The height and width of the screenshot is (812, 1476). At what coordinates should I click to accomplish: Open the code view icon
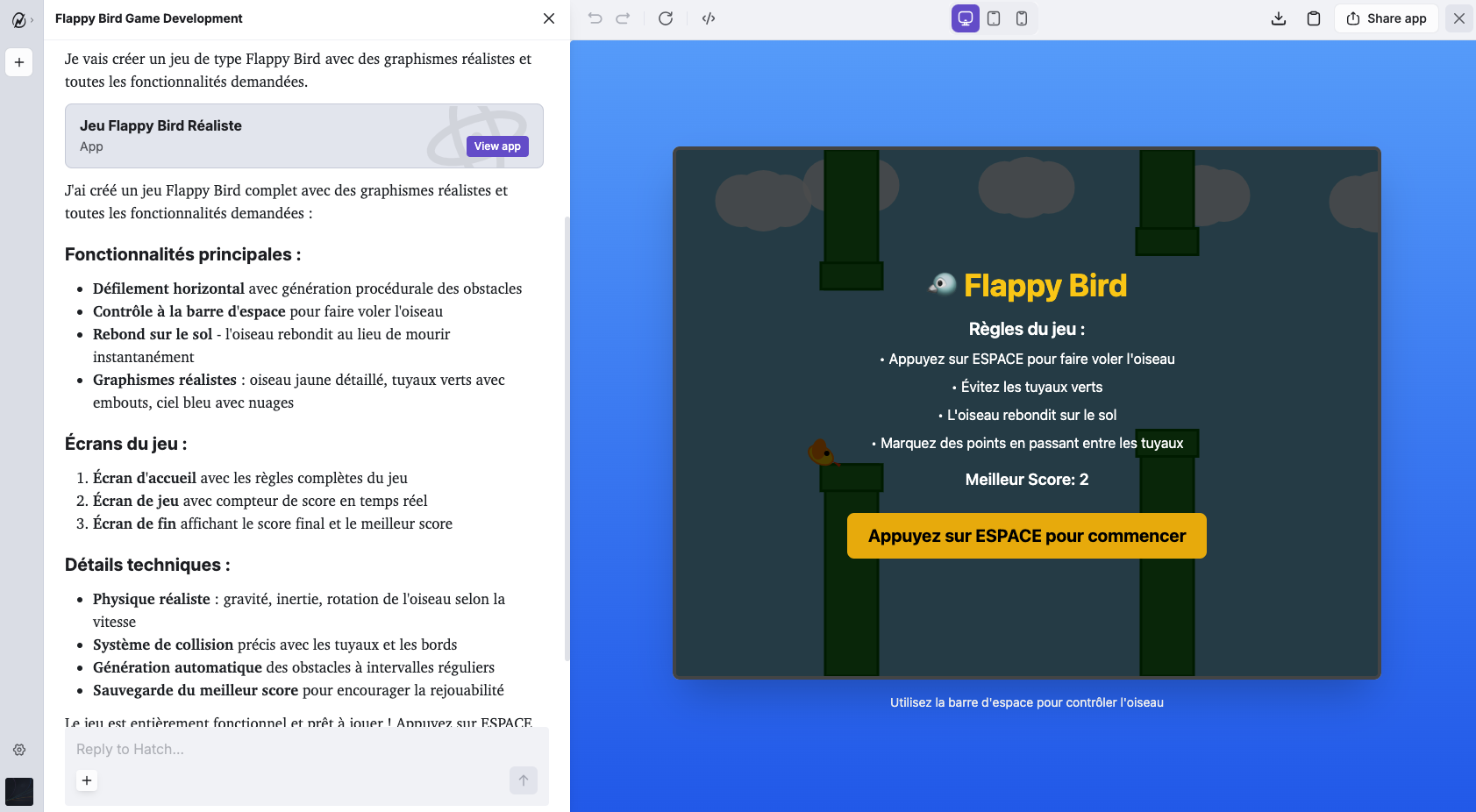709,18
